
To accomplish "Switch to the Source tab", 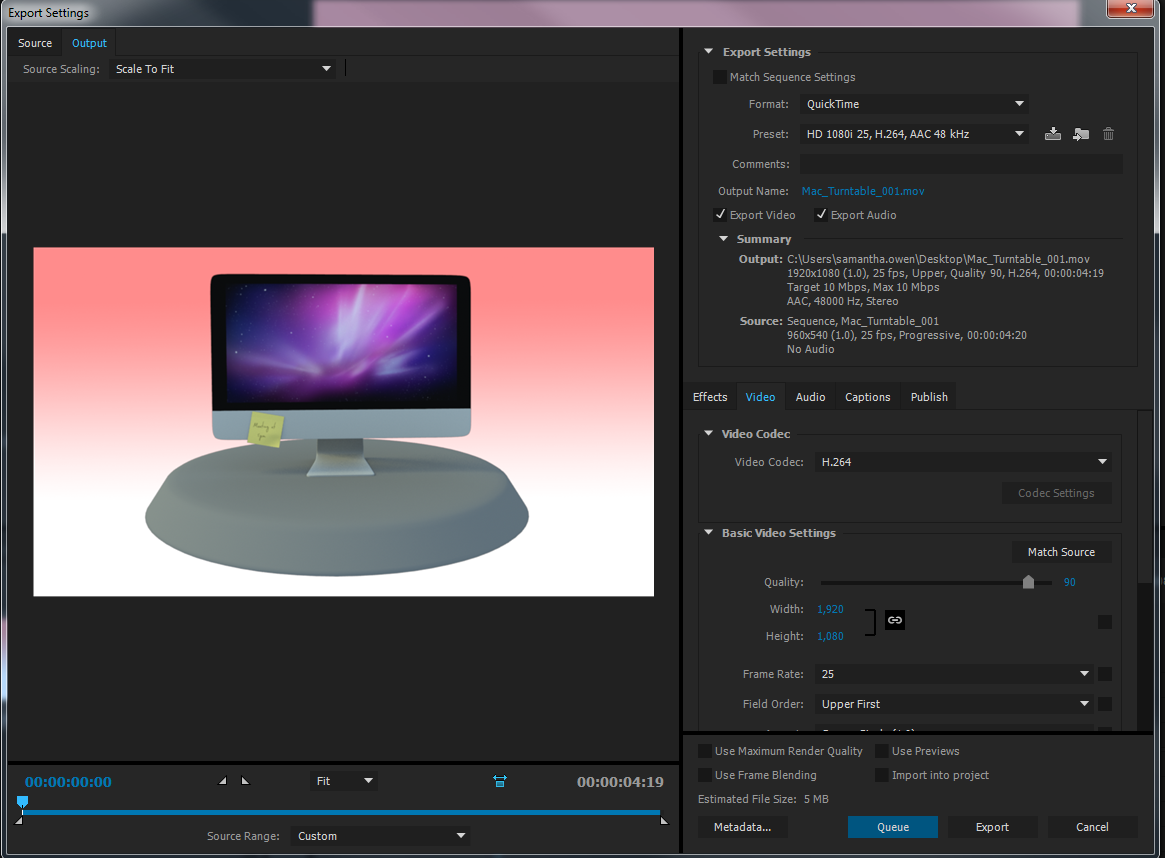I will (x=34, y=42).
